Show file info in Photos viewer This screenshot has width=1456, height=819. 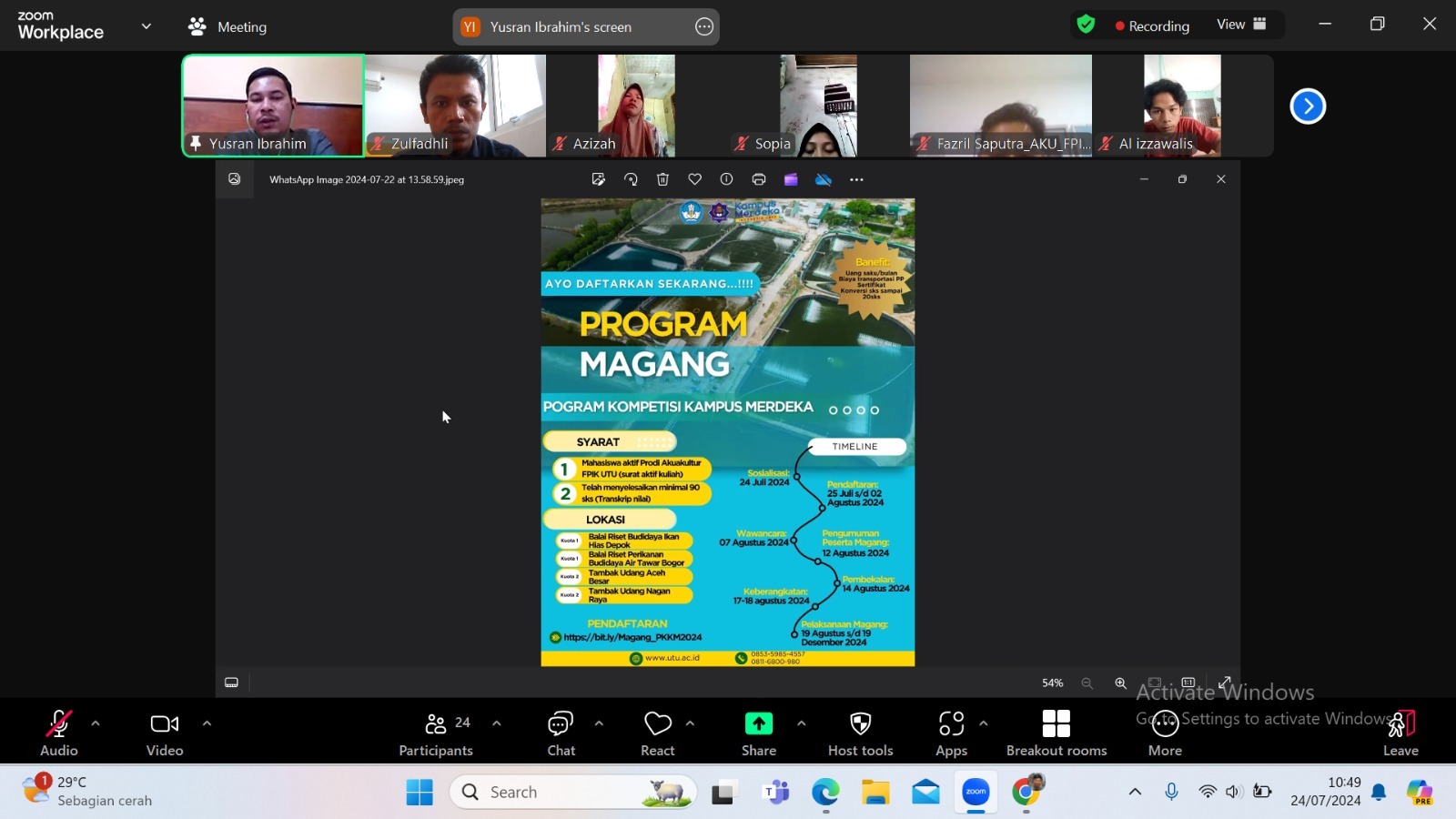click(x=726, y=179)
